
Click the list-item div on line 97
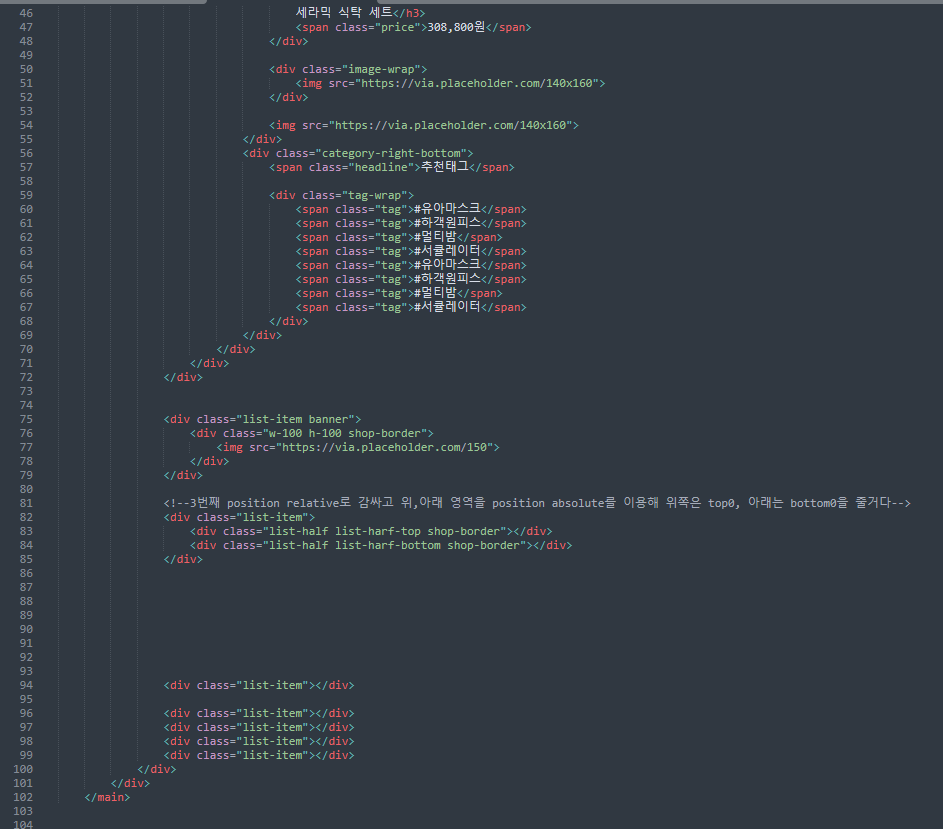[259, 727]
